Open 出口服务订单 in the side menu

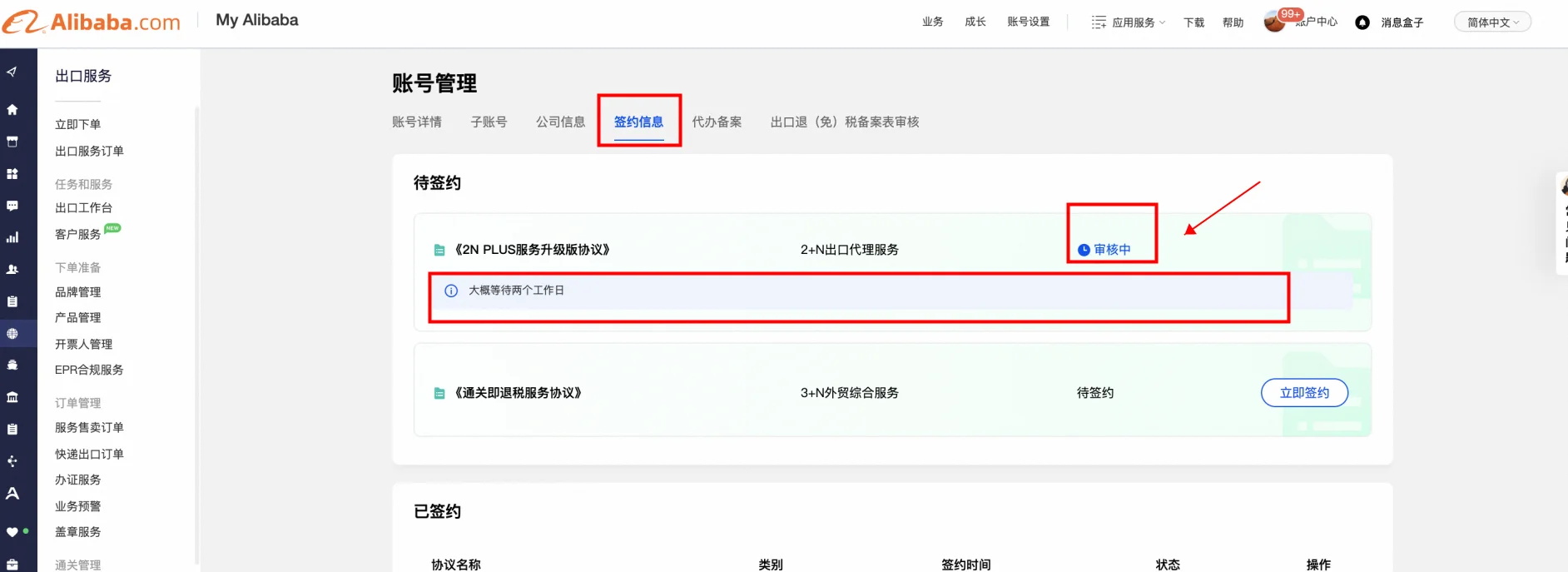coord(89,151)
